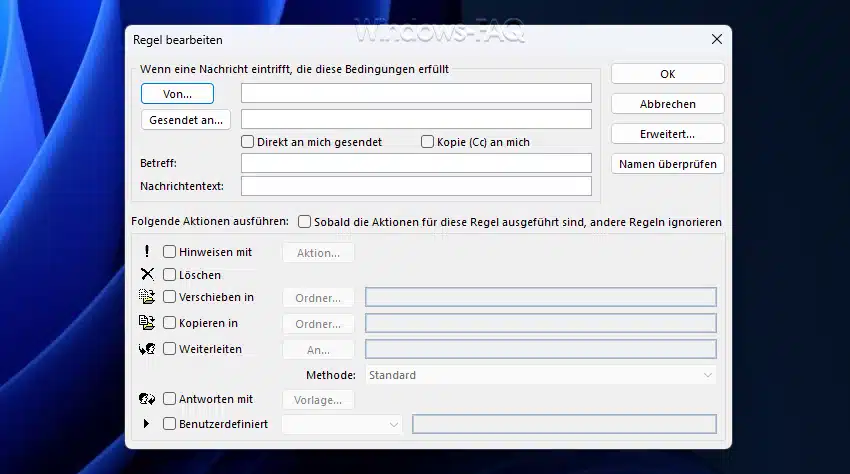Screen dimensions: 850x474
Task: Click the Aktion... button
Action: (318, 253)
